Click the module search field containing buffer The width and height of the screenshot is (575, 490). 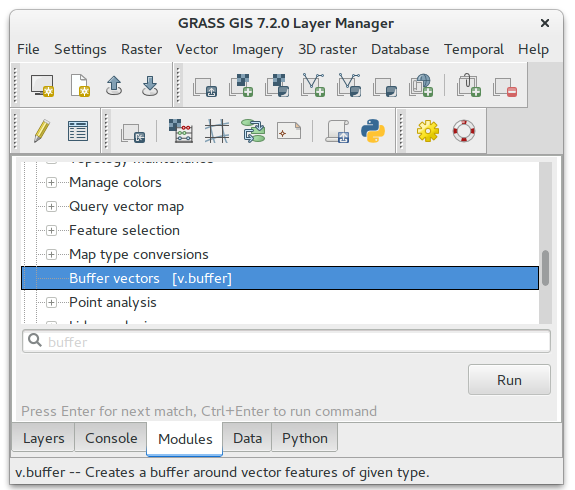pyautogui.click(x=286, y=341)
